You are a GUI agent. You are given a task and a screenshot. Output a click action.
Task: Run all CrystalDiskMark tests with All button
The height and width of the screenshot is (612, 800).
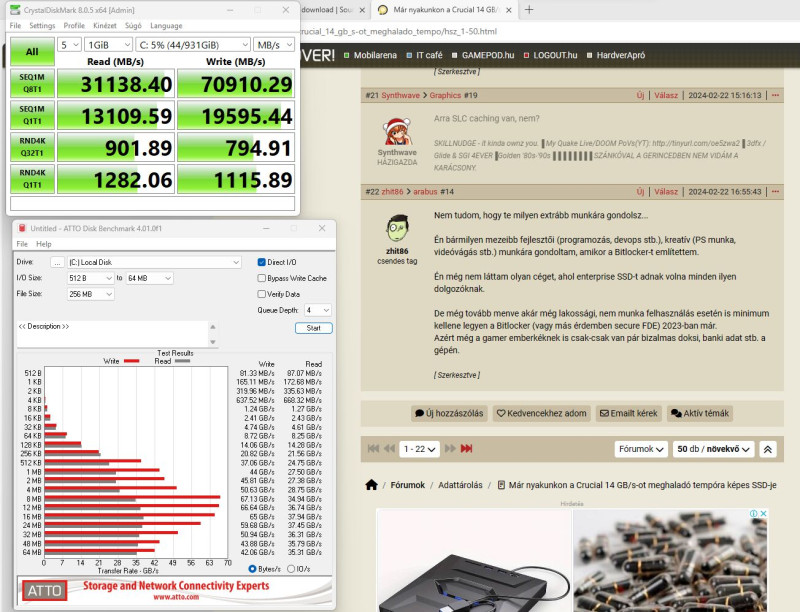[32, 52]
